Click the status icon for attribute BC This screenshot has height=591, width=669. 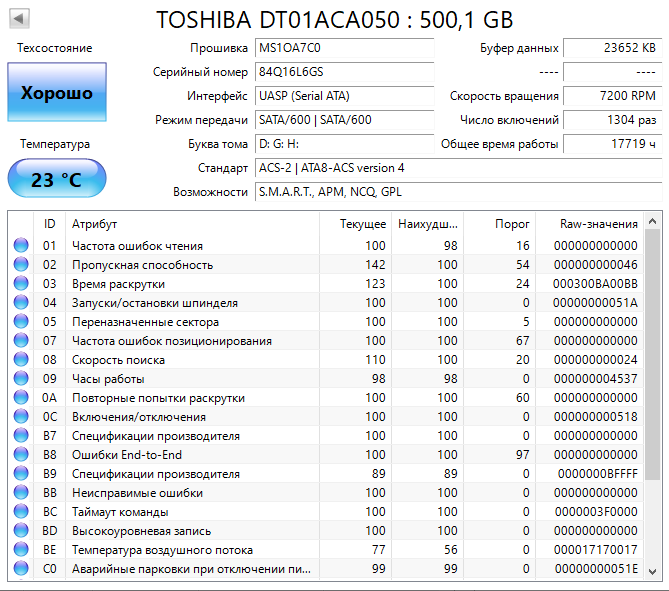pos(21,511)
